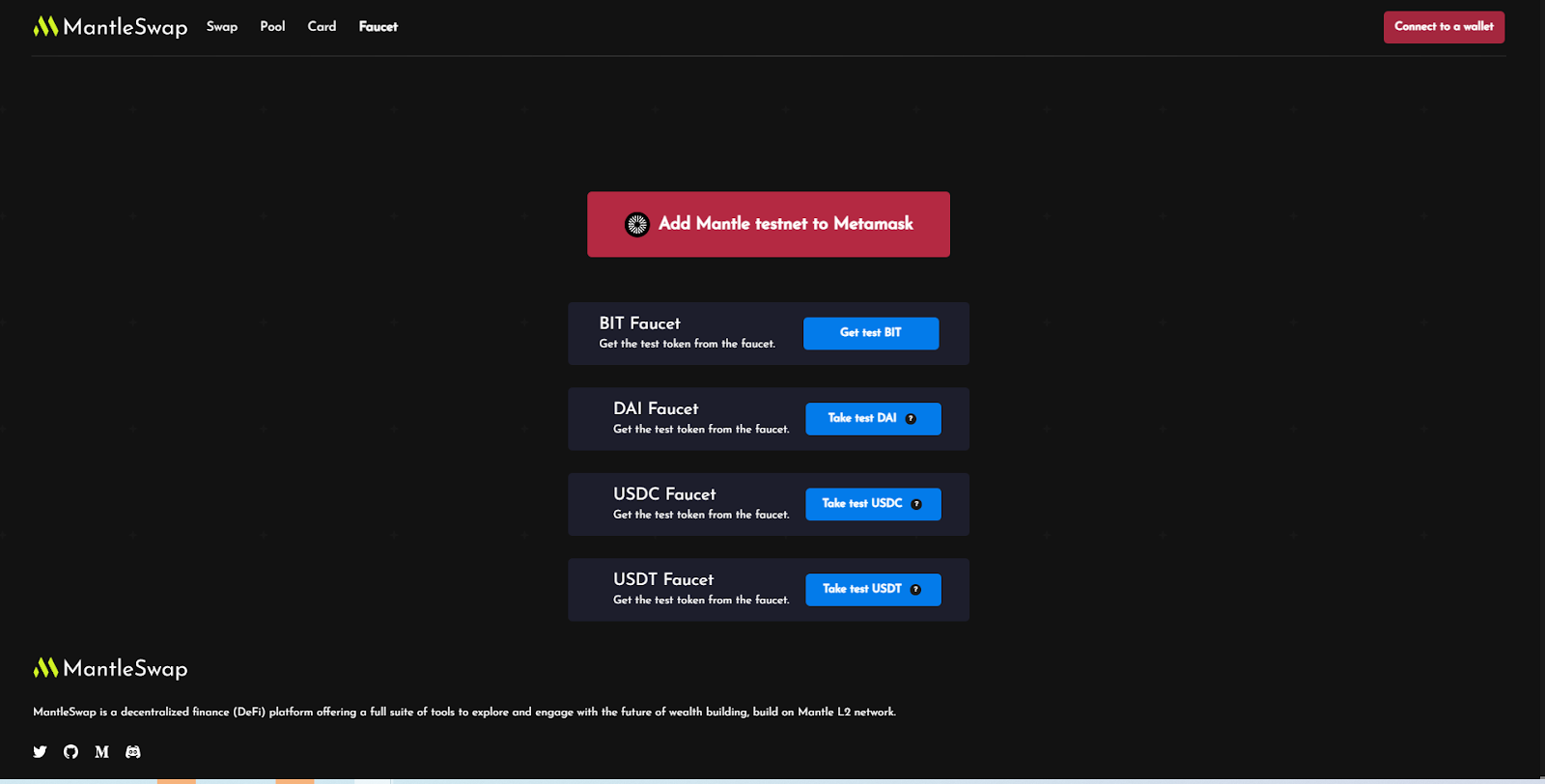The height and width of the screenshot is (784, 1545).
Task: Select the Faucet nav item
Action: (379, 27)
